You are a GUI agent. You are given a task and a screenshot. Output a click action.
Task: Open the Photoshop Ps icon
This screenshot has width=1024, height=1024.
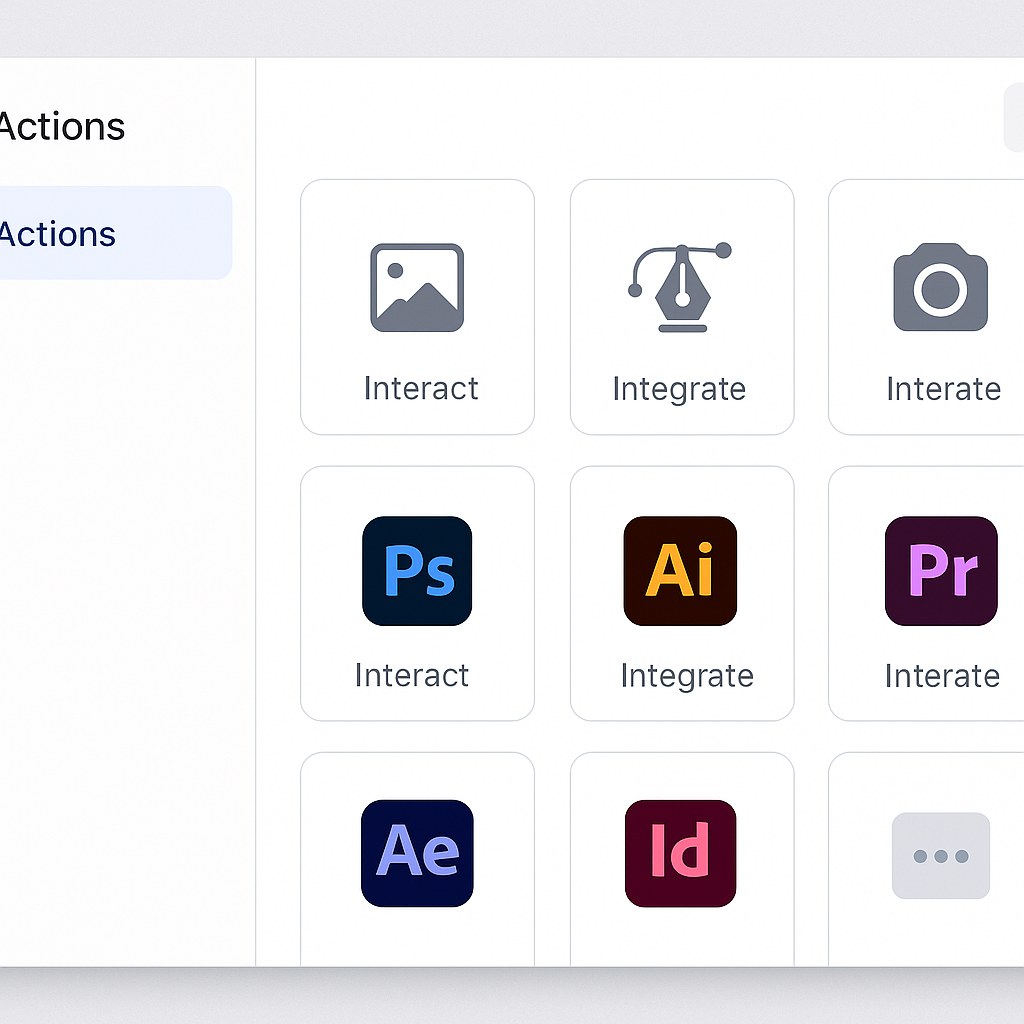click(x=417, y=571)
